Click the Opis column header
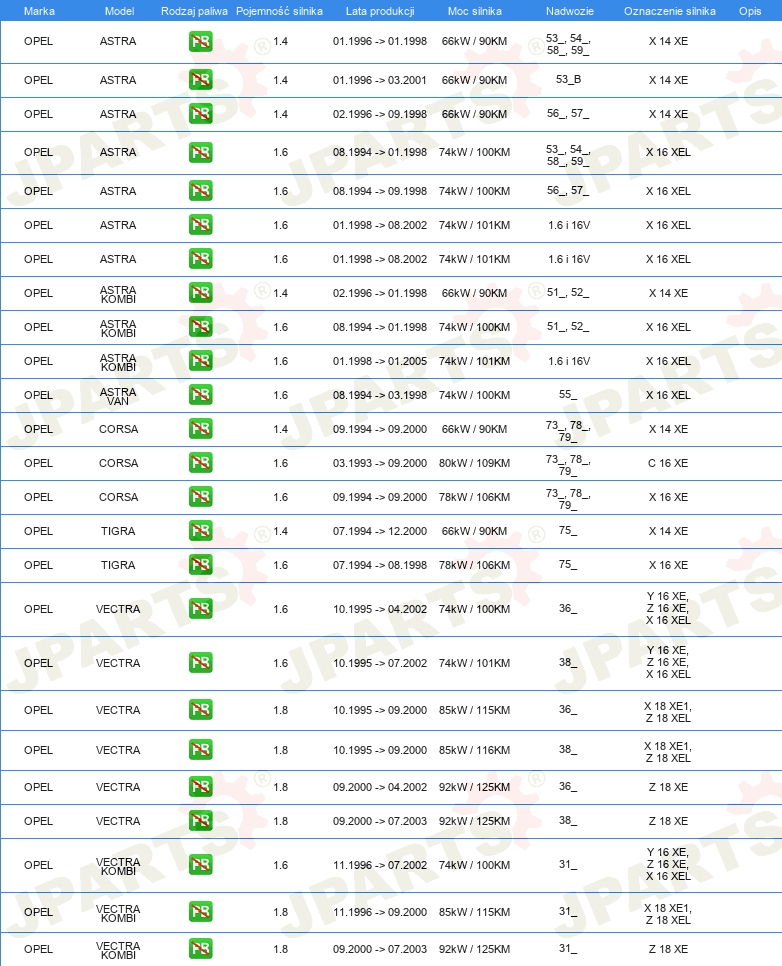 click(750, 11)
